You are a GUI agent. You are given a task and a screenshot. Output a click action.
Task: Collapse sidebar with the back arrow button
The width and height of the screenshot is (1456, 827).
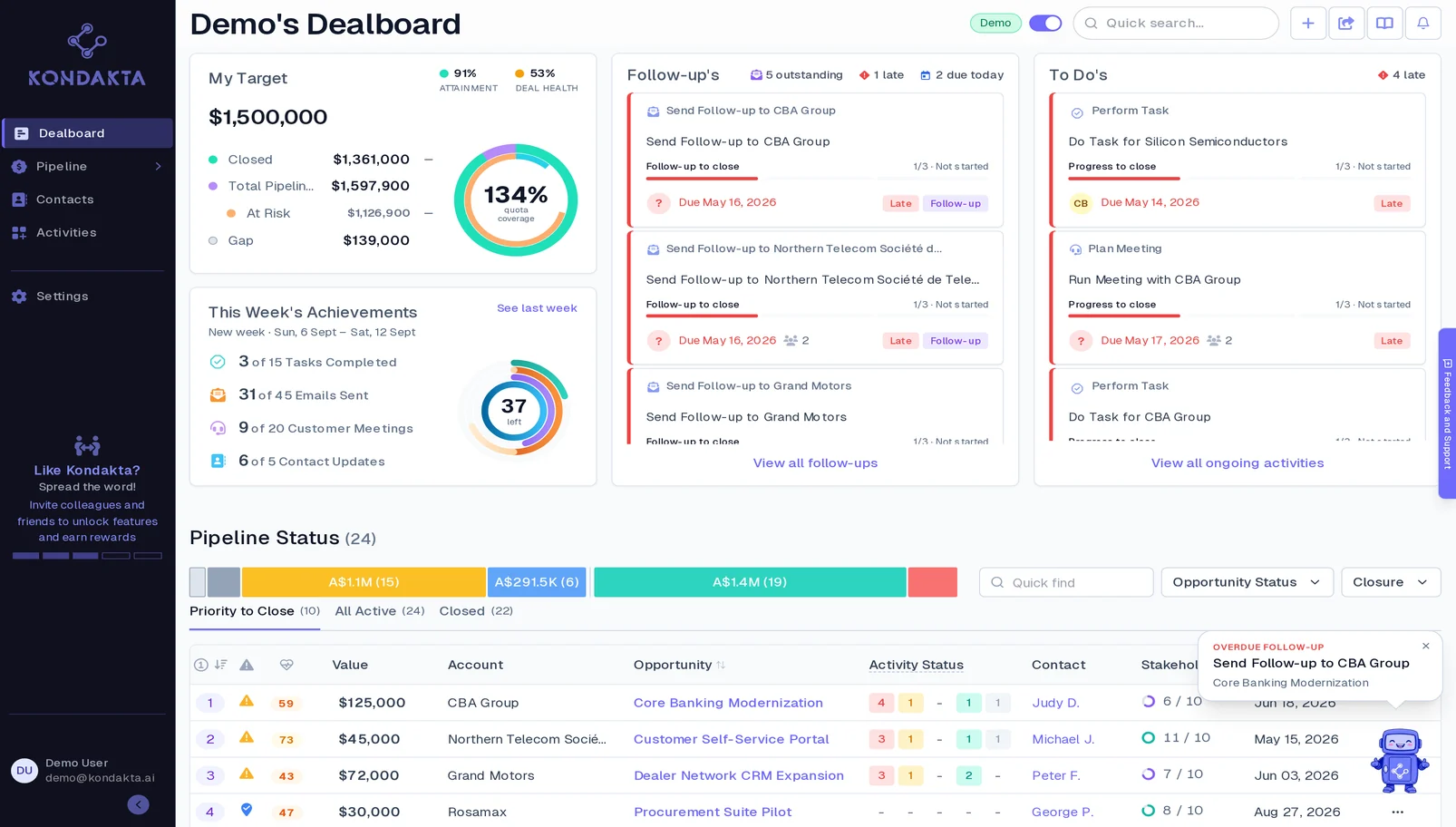tap(139, 804)
